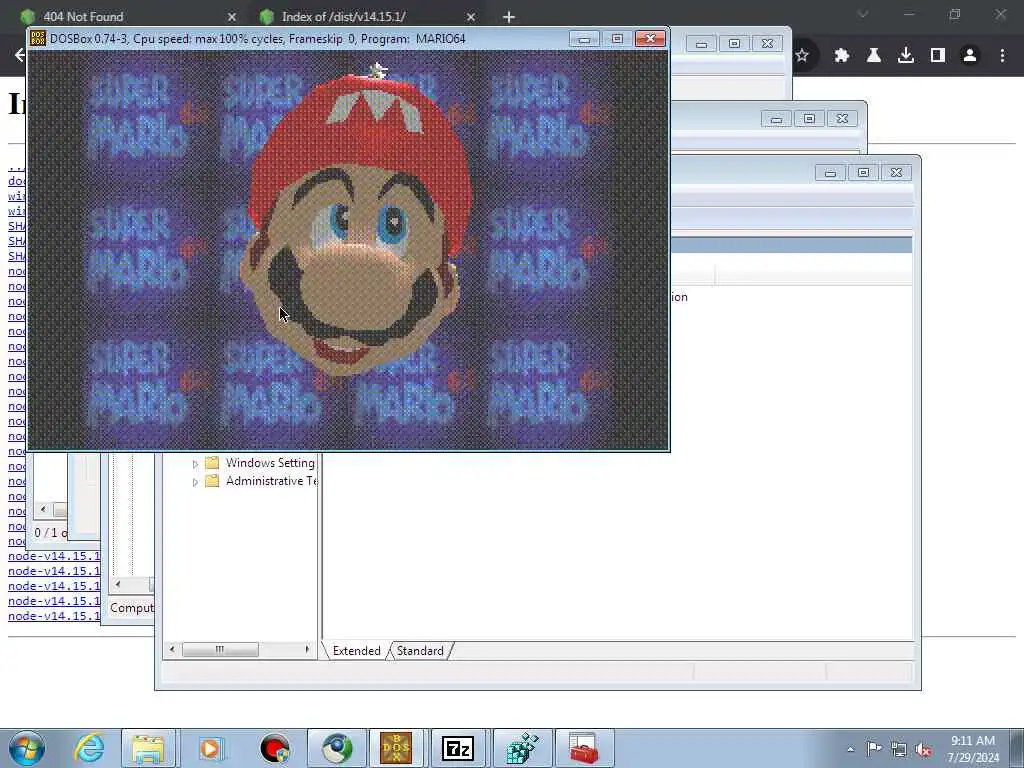Open the taskbar clock showing 9:11 AM
This screenshot has width=1024, height=768.
[x=973, y=748]
